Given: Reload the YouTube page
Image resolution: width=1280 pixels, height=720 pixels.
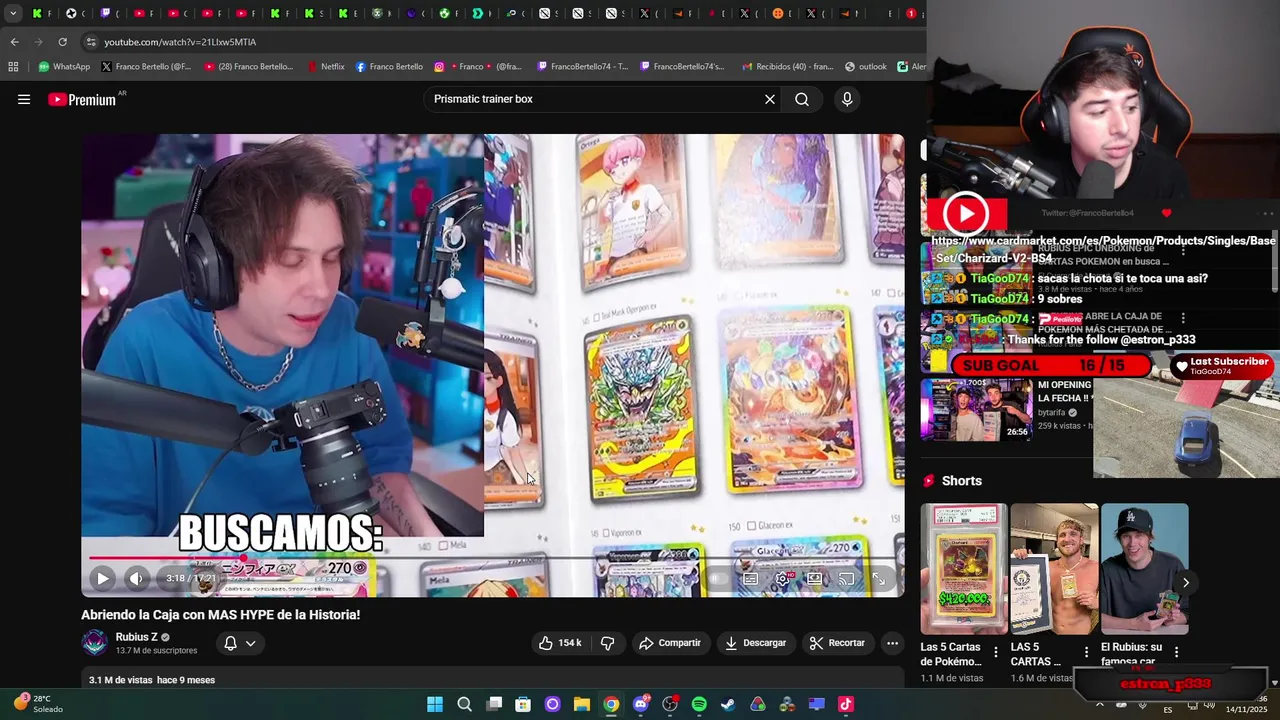Looking at the screenshot, I should click(x=62, y=42).
